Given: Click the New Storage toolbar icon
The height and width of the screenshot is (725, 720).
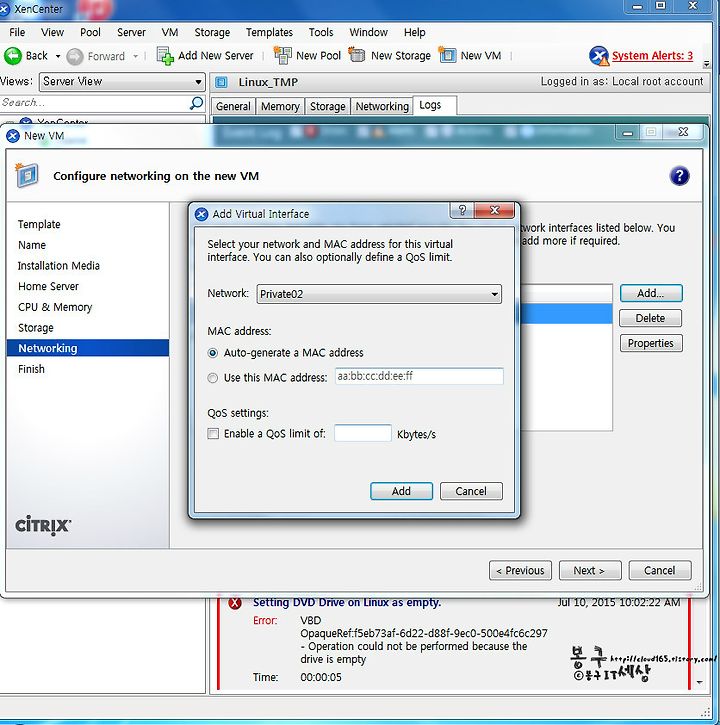Looking at the screenshot, I should pos(357,55).
